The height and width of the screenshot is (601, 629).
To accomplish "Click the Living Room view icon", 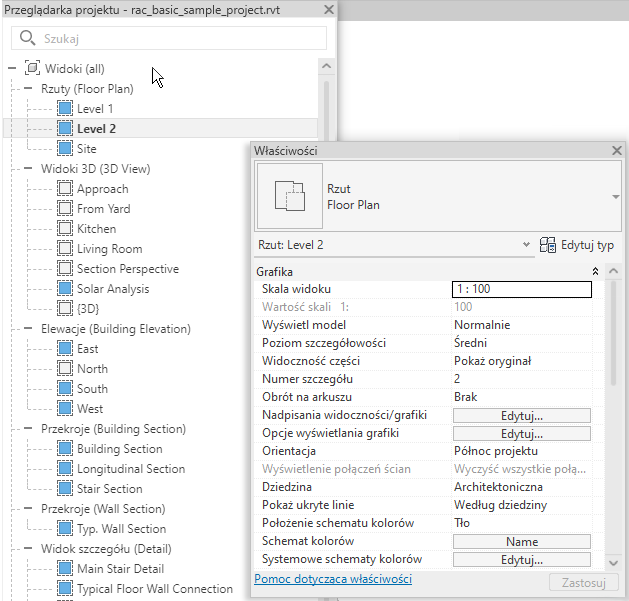I will point(65,248).
